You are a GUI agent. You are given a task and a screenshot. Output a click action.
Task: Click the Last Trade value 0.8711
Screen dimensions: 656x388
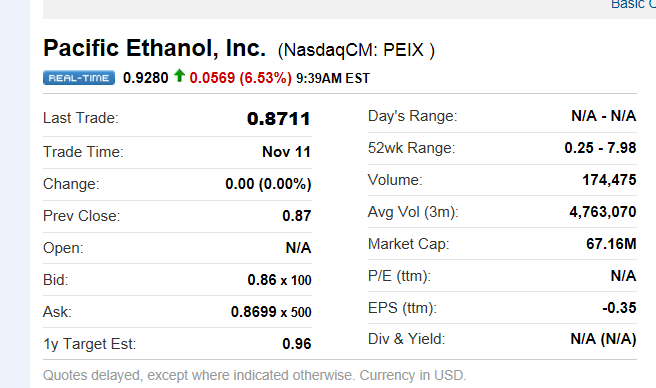click(279, 119)
